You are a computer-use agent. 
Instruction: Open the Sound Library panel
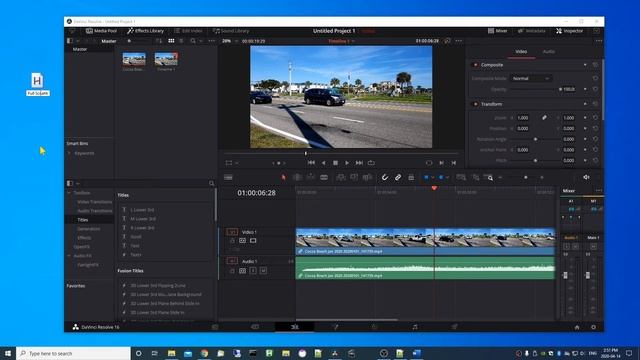[231, 31]
